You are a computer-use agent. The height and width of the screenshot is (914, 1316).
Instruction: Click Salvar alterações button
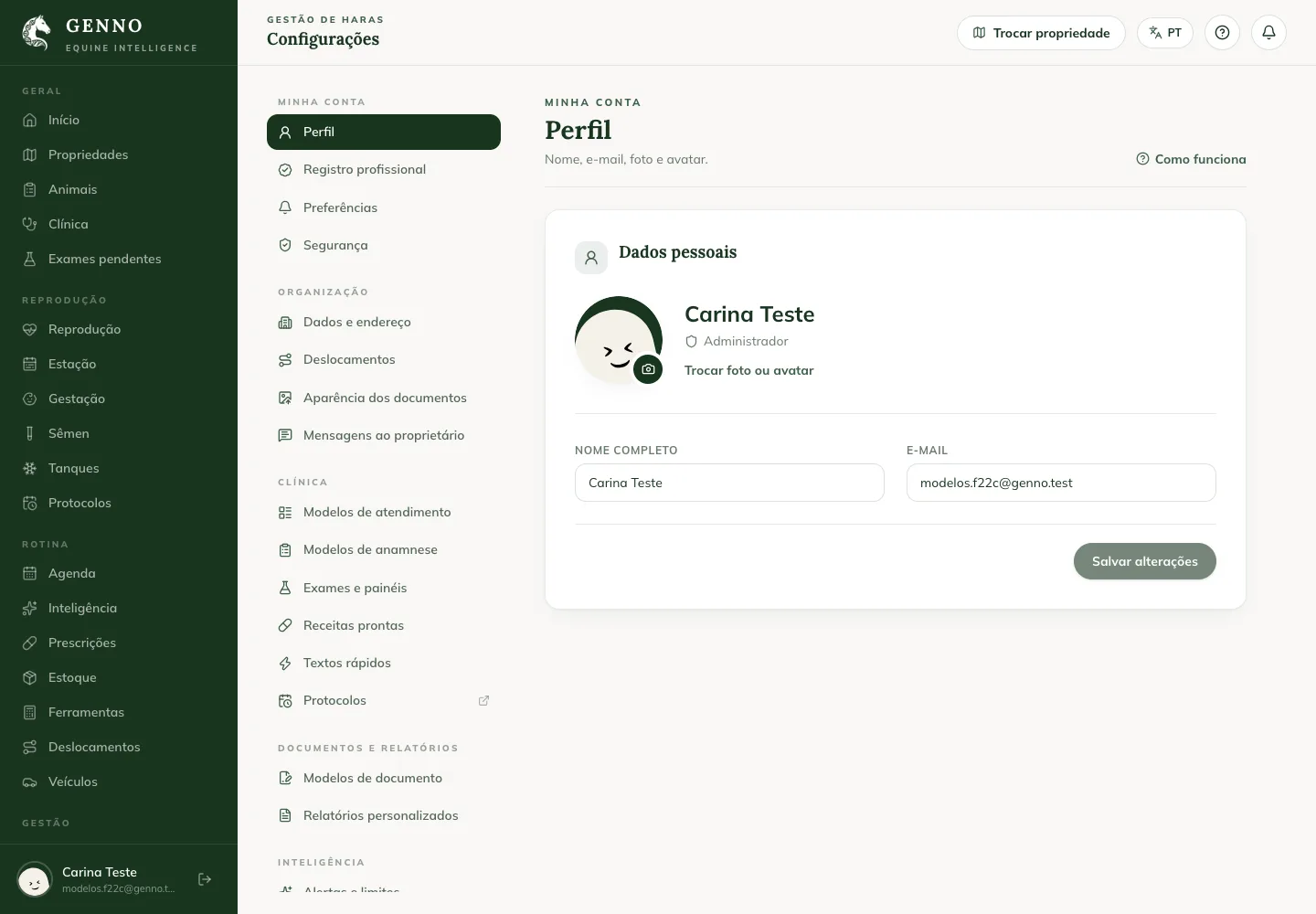tap(1144, 561)
